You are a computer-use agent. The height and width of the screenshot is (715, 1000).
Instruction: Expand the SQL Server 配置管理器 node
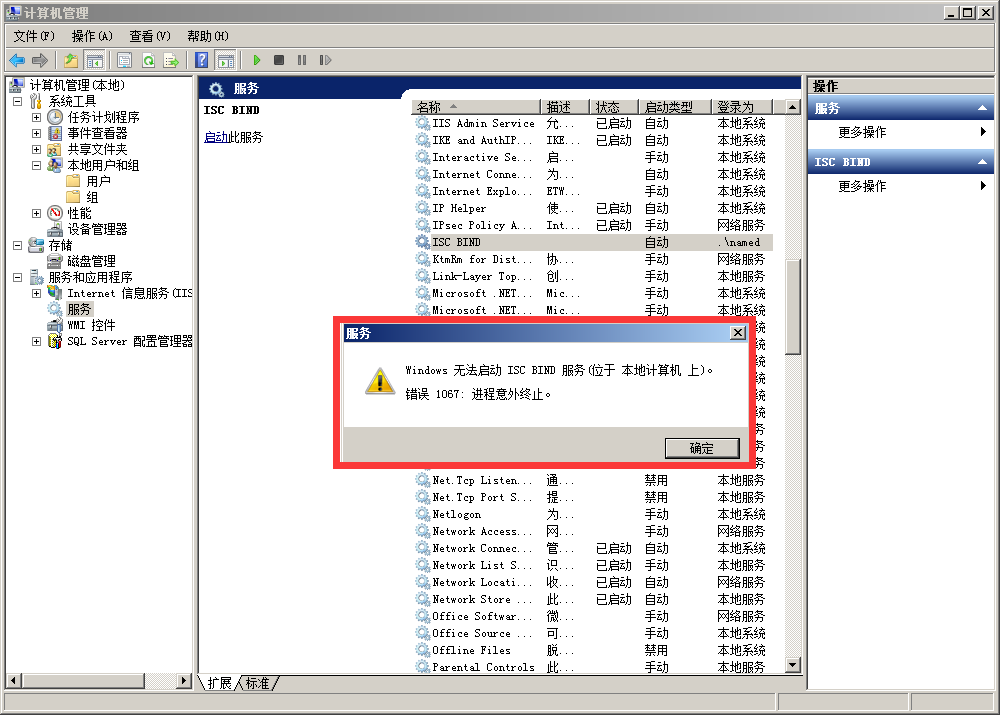[x=36, y=341]
